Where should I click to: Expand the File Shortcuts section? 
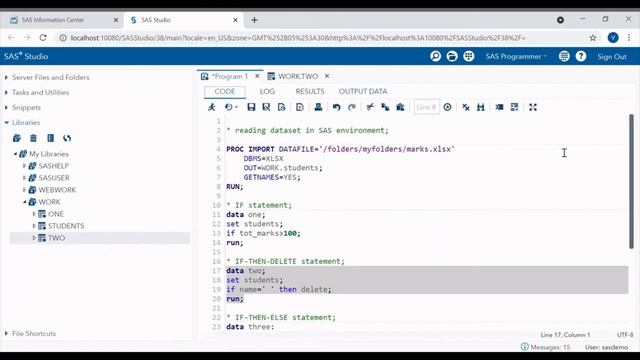coord(6,333)
